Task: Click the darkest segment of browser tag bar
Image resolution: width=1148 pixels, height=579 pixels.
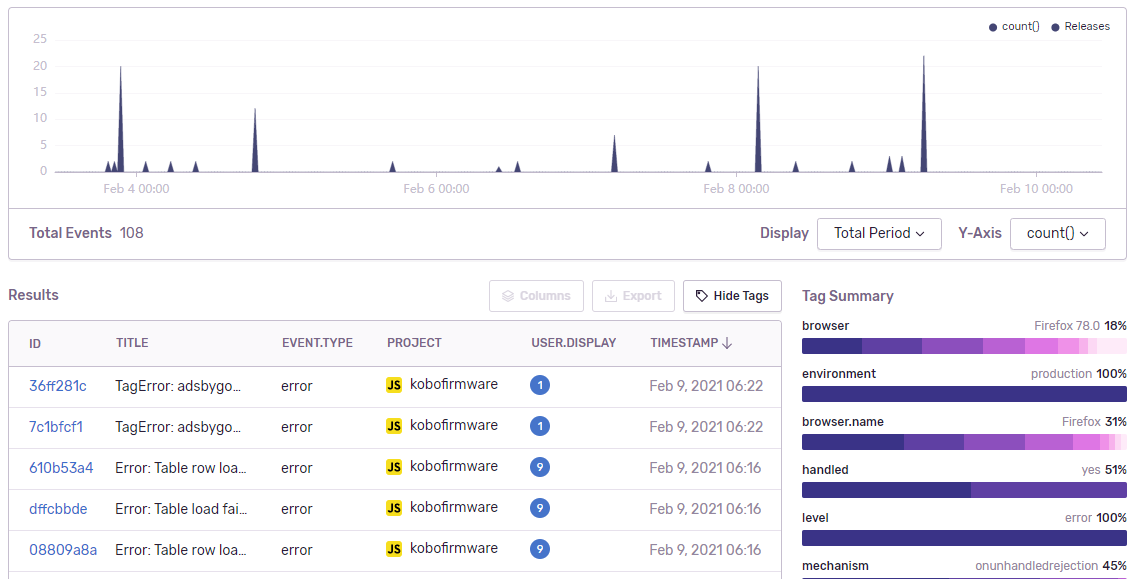Action: click(832, 345)
